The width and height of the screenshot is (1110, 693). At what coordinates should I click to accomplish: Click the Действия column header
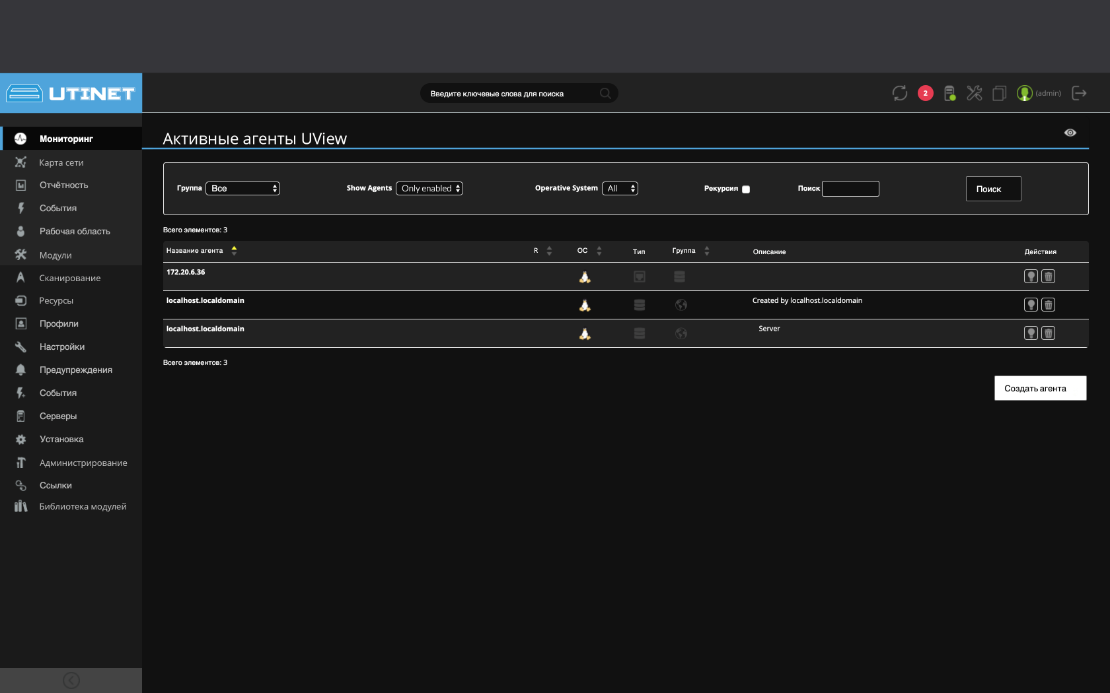click(1040, 251)
